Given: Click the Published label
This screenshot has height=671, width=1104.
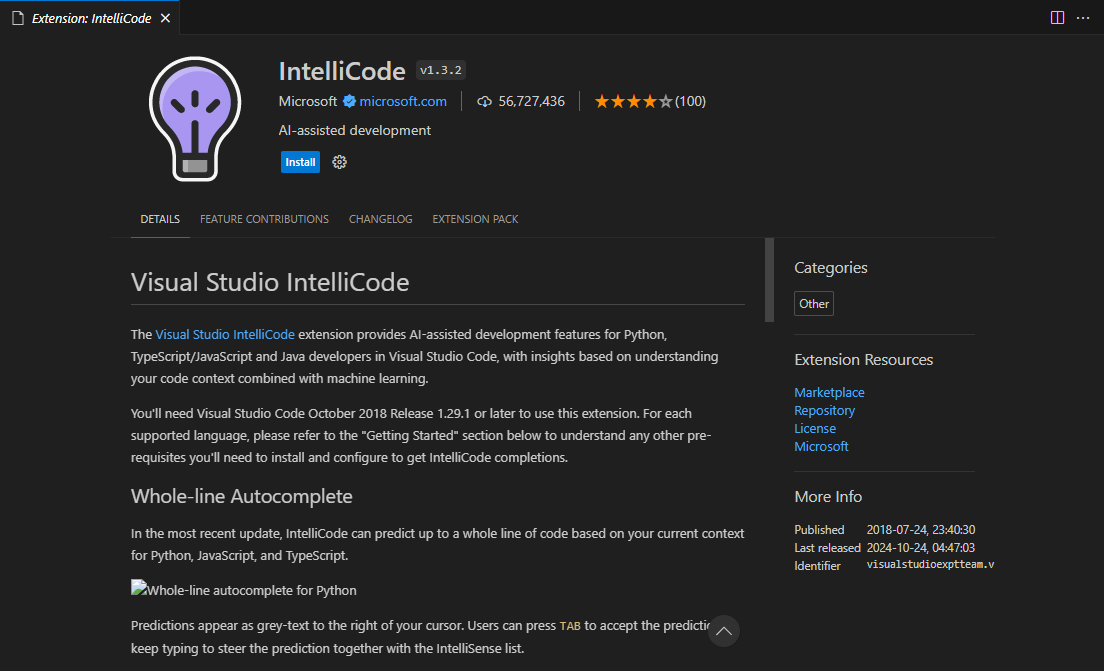Looking at the screenshot, I should (819, 529).
